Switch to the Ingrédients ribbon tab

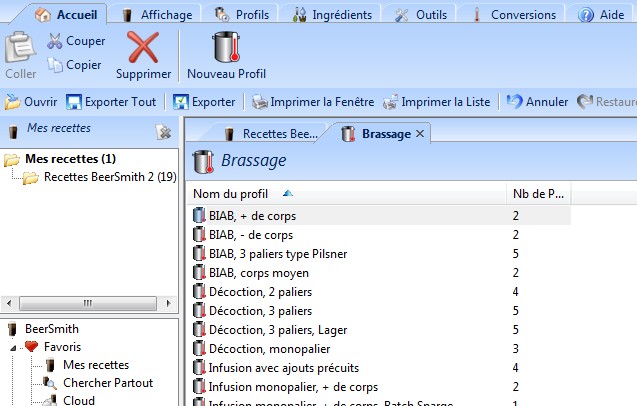(333, 15)
